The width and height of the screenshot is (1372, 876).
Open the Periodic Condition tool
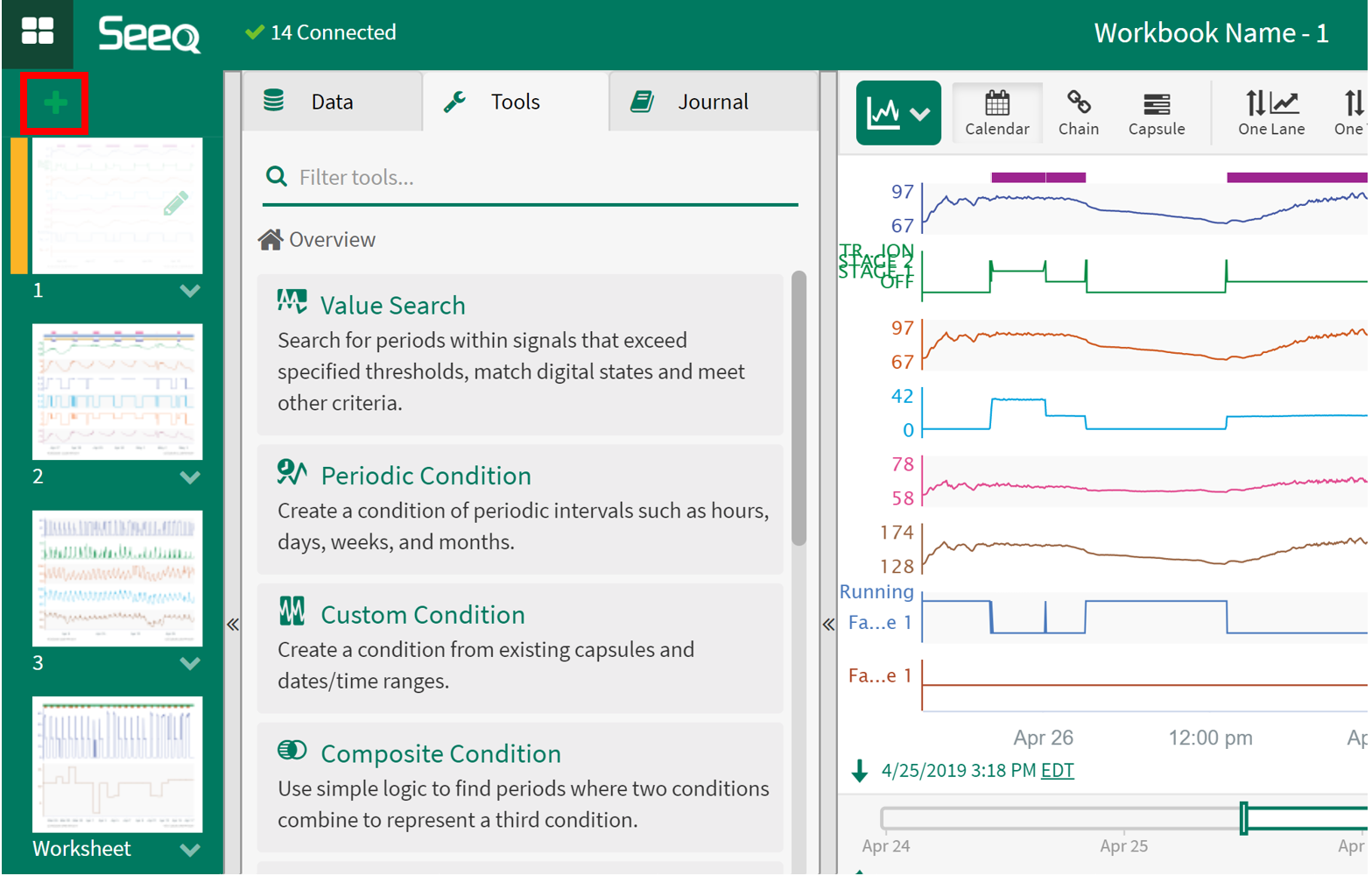coord(426,476)
